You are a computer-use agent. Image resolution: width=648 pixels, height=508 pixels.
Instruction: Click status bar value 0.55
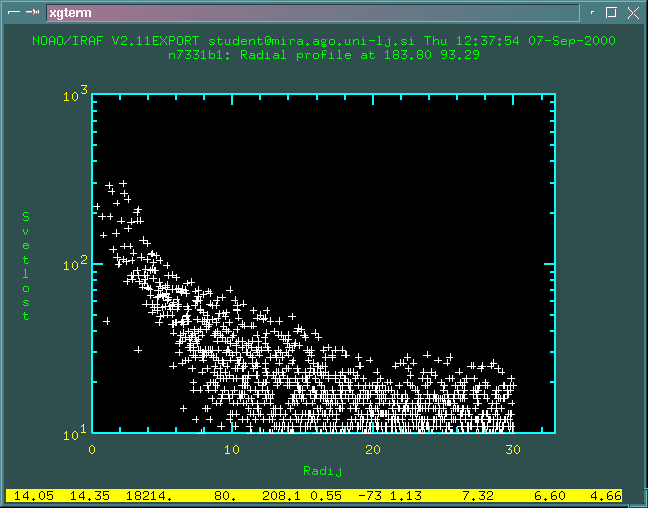tap(326, 496)
